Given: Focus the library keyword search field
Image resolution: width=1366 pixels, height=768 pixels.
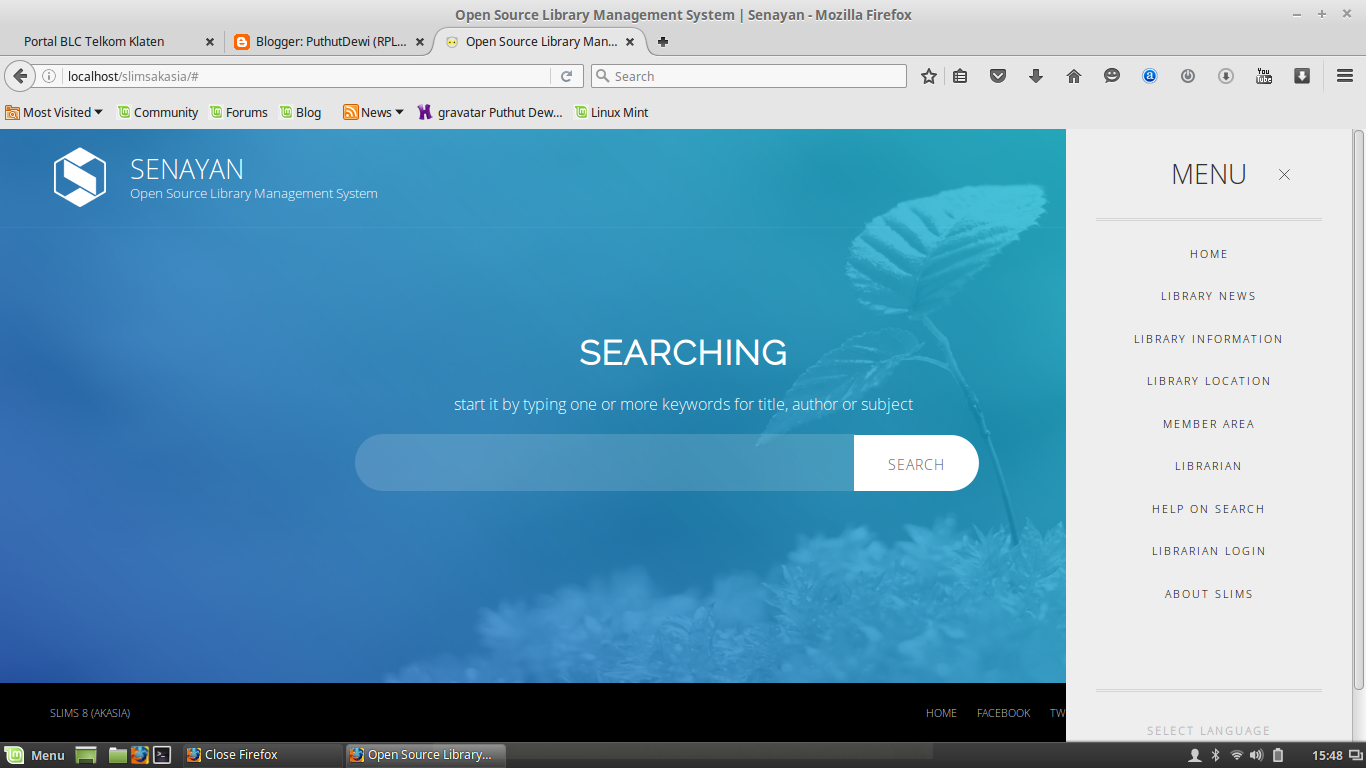Looking at the screenshot, I should point(604,463).
